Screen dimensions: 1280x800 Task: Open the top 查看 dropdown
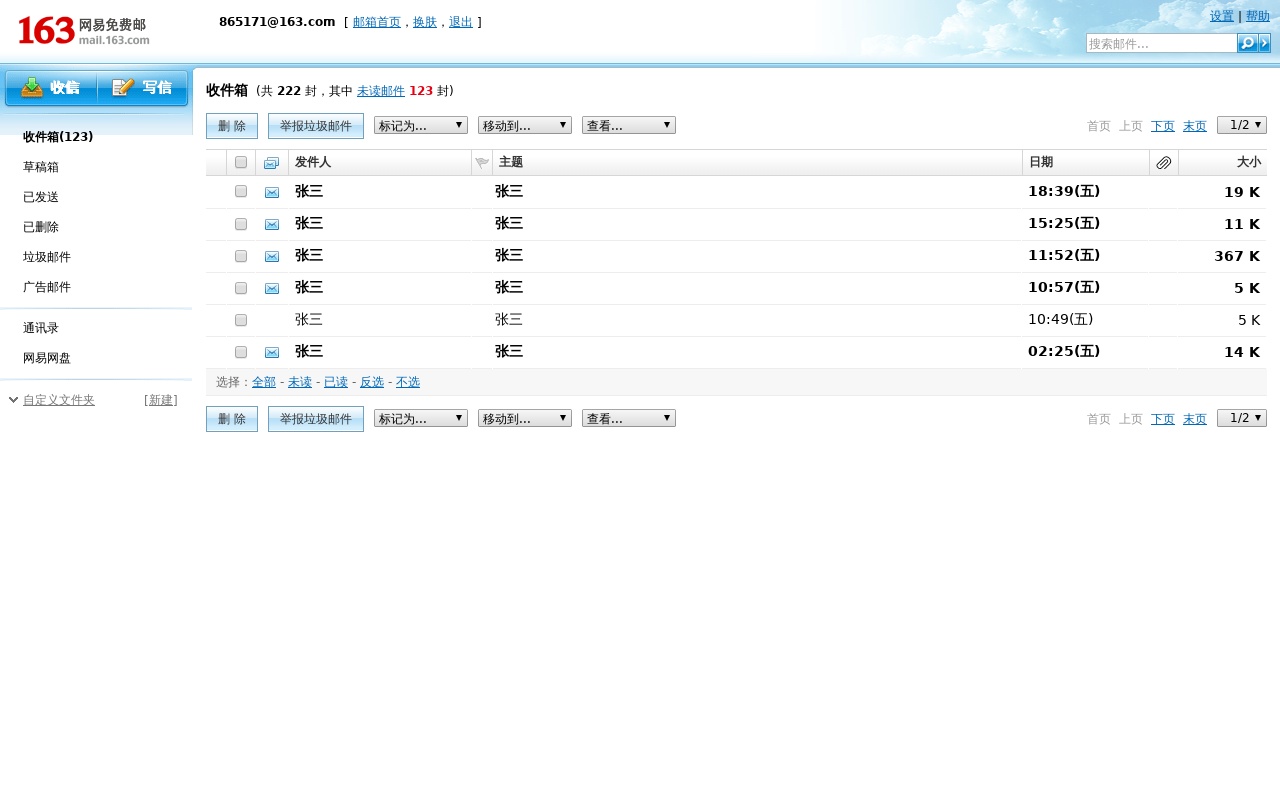coord(629,125)
